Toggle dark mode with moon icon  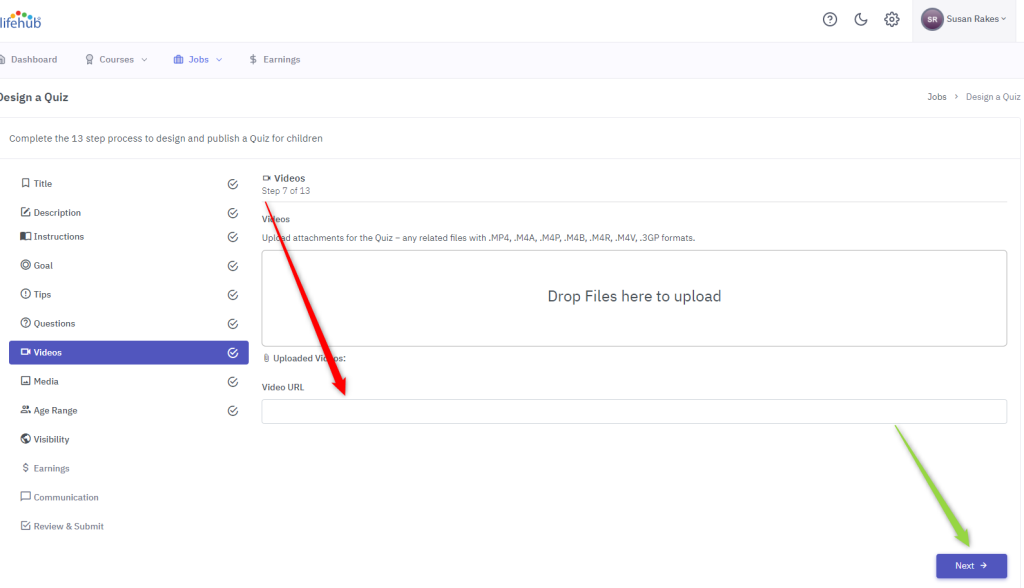tap(861, 20)
